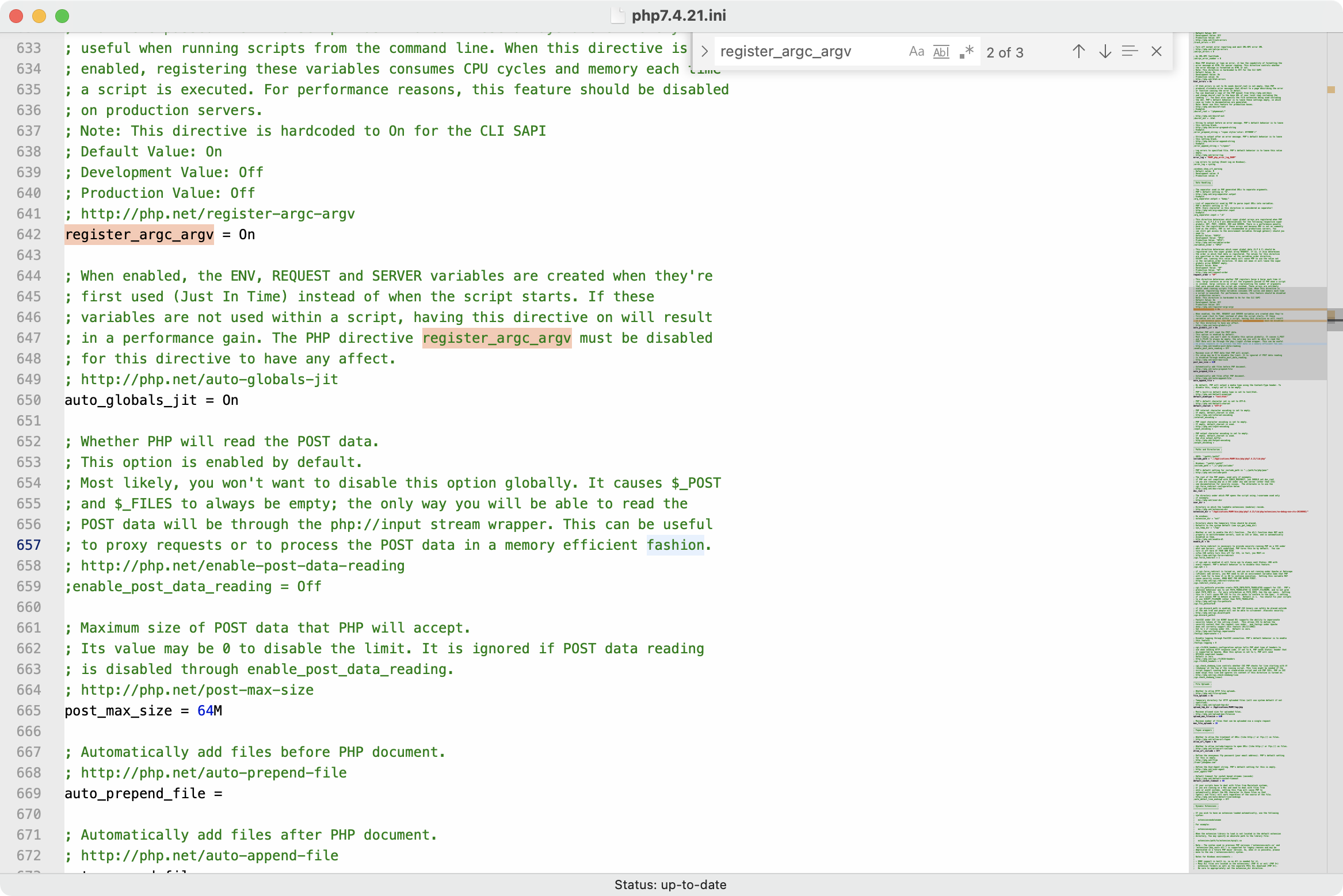Click the orange match marker in overview ruler
Screen dimensions: 1343x896
point(1331,89)
